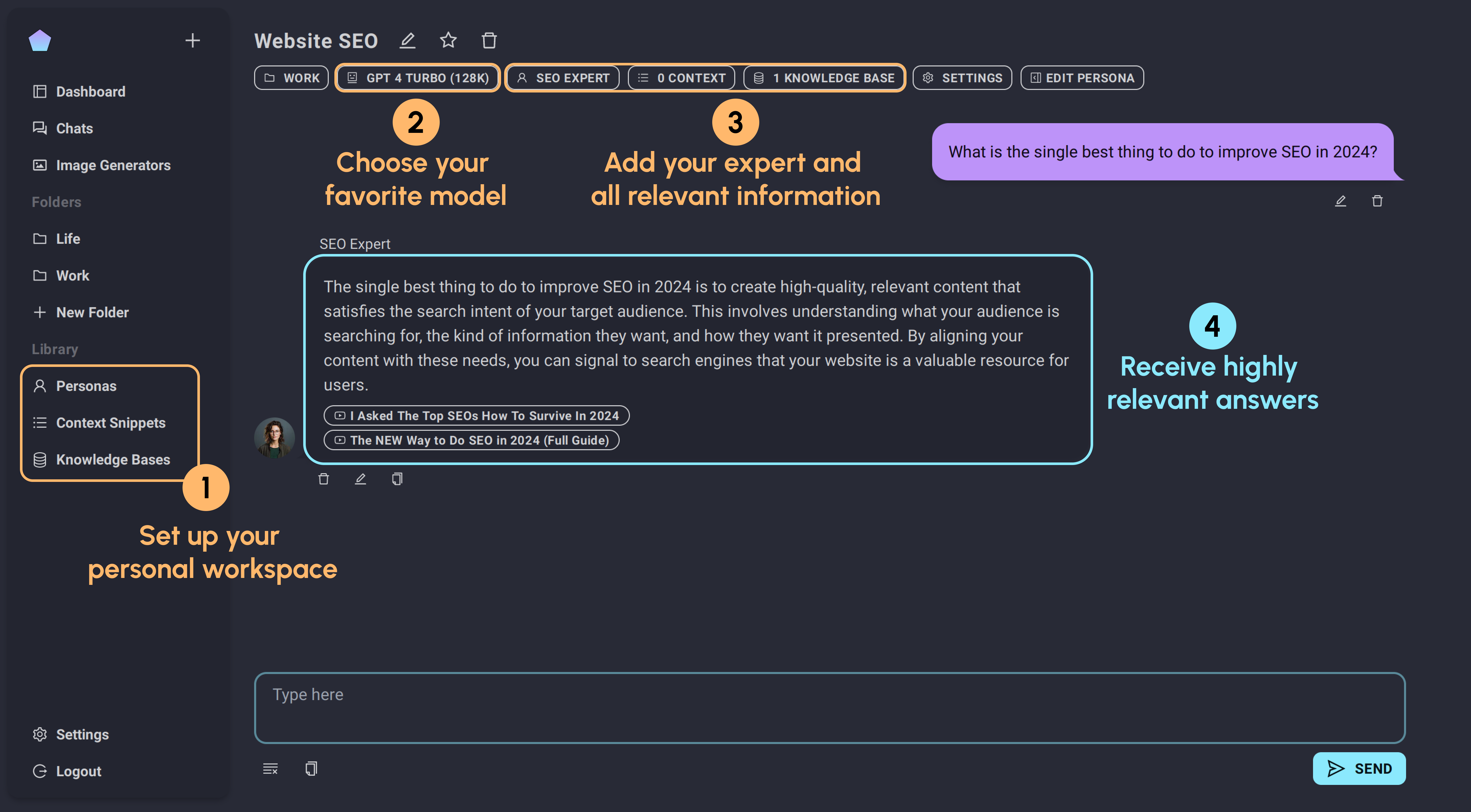This screenshot has width=1471, height=812.
Task: Open the Work folder in sidebar
Action: [x=73, y=276]
